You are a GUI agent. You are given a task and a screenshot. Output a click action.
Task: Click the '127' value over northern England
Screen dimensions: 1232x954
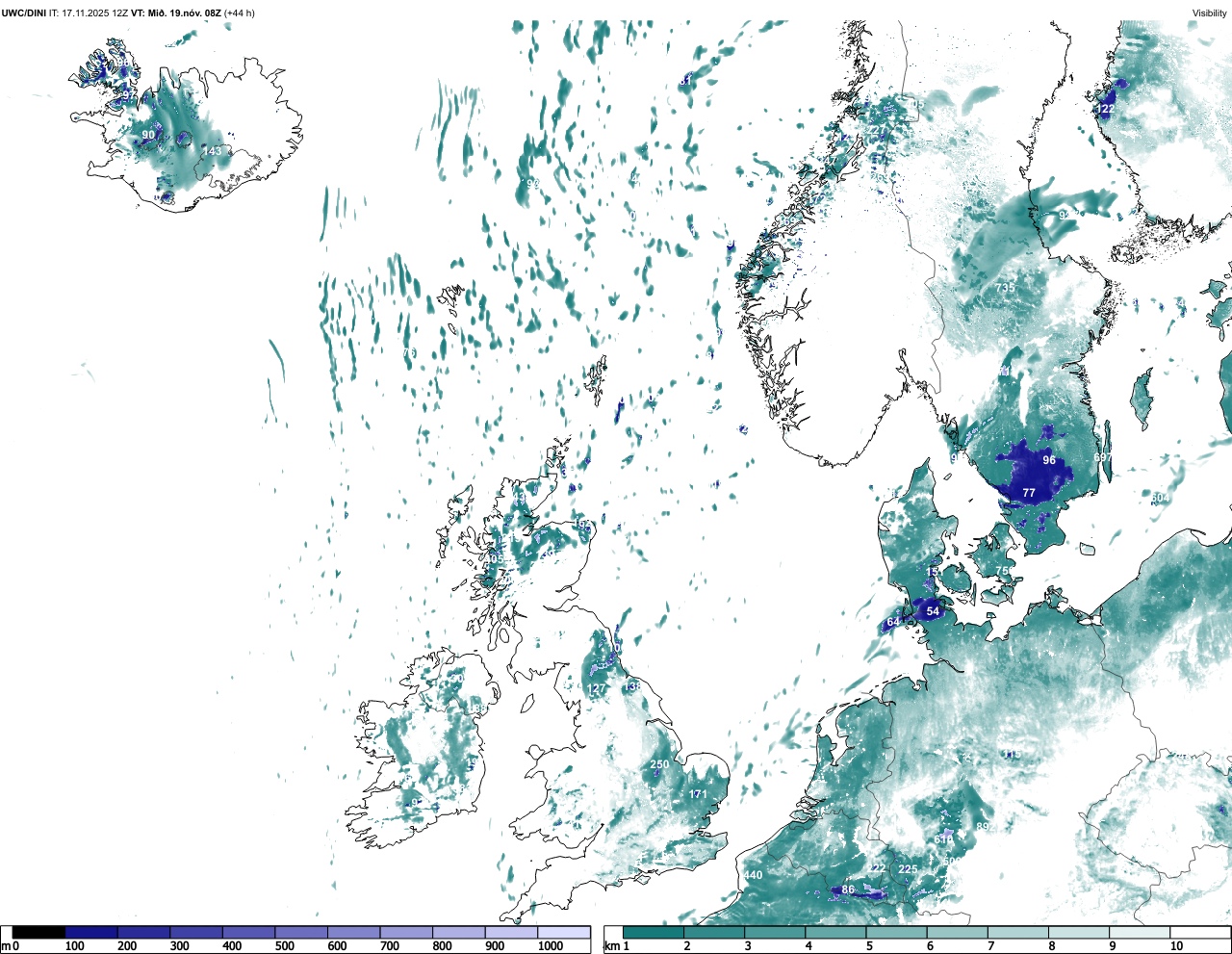click(x=598, y=689)
